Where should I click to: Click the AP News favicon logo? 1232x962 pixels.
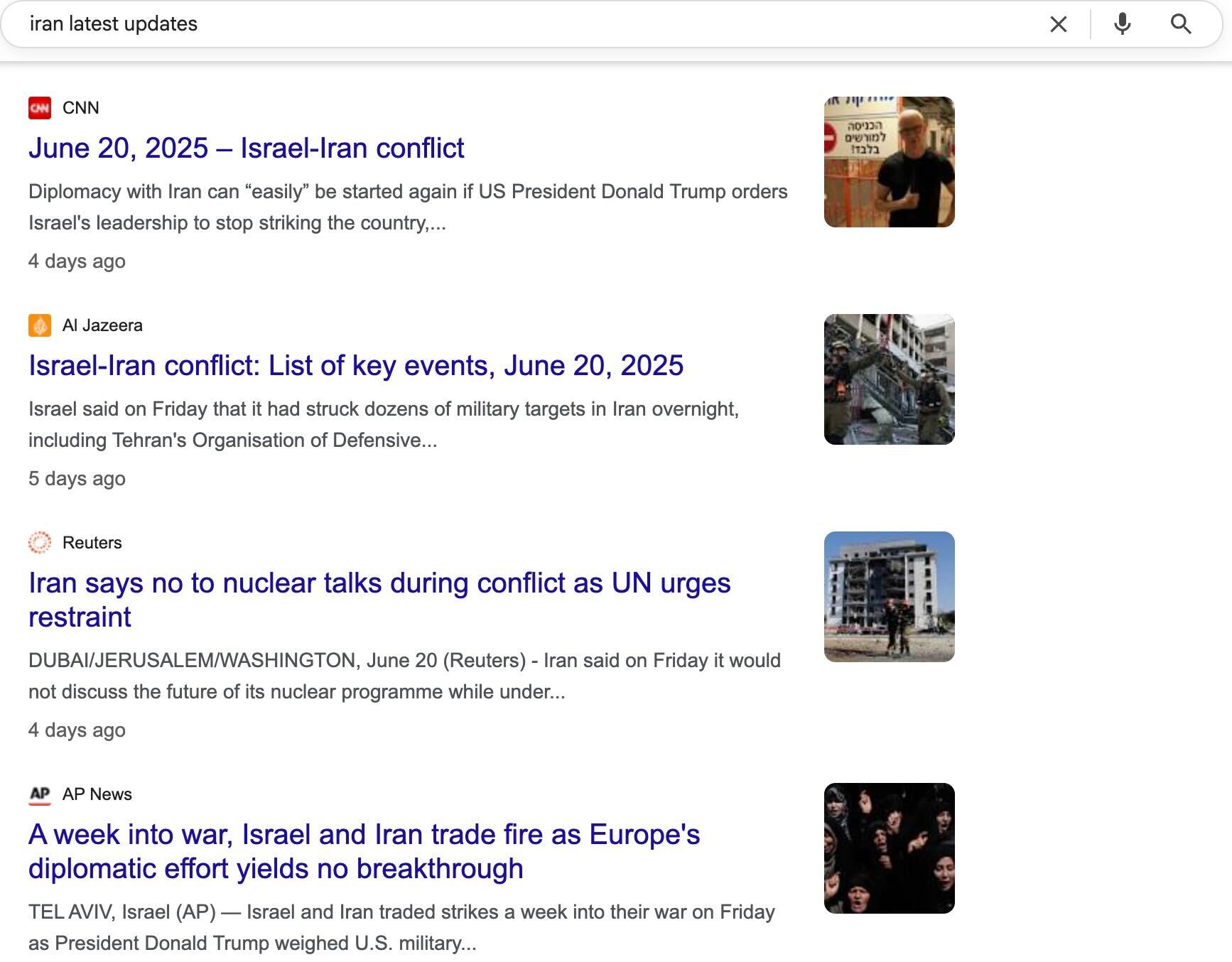(x=40, y=794)
